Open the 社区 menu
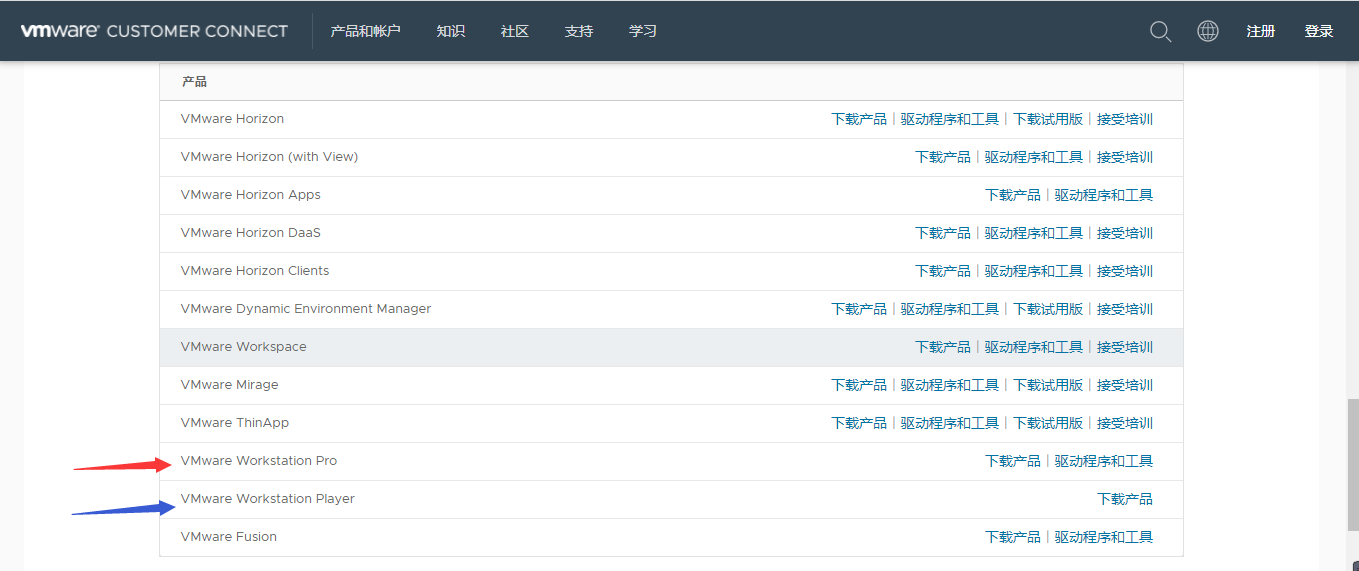 click(515, 31)
